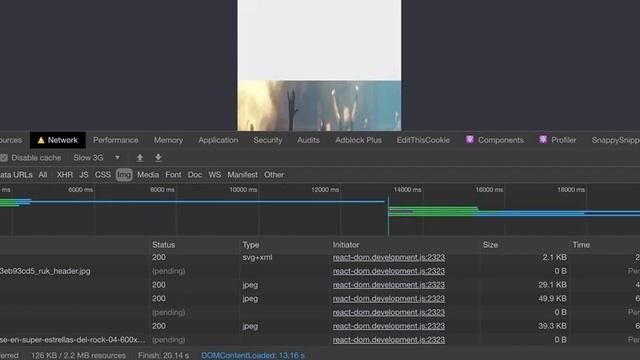Filter requests by Font
The width and height of the screenshot is (640, 360).
pos(173,175)
